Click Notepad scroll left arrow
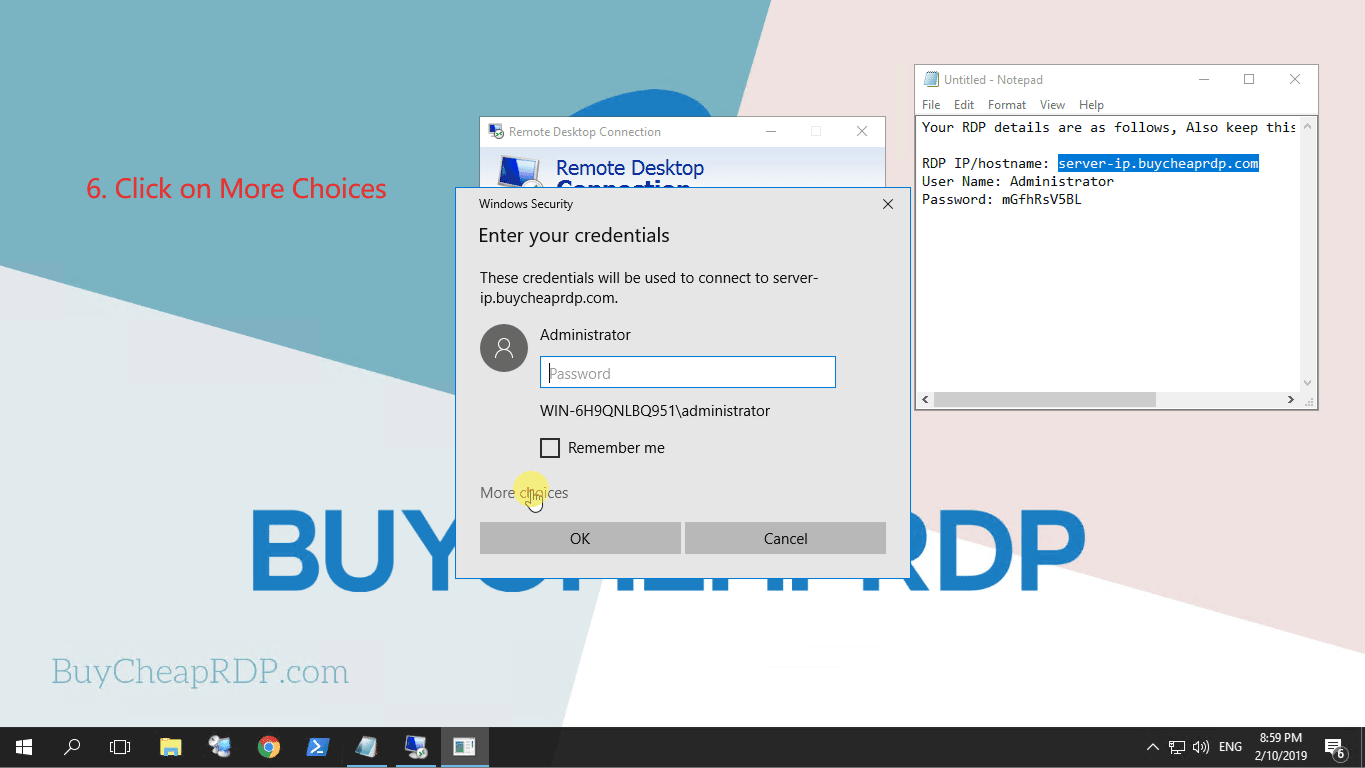The image size is (1365, 768). point(925,399)
